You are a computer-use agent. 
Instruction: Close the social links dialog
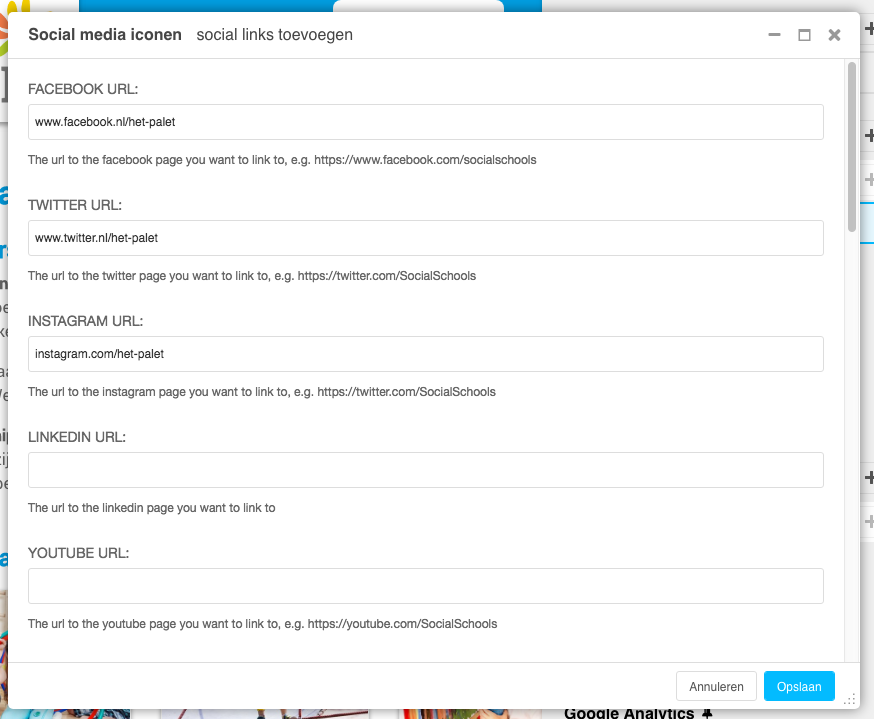pos(834,34)
